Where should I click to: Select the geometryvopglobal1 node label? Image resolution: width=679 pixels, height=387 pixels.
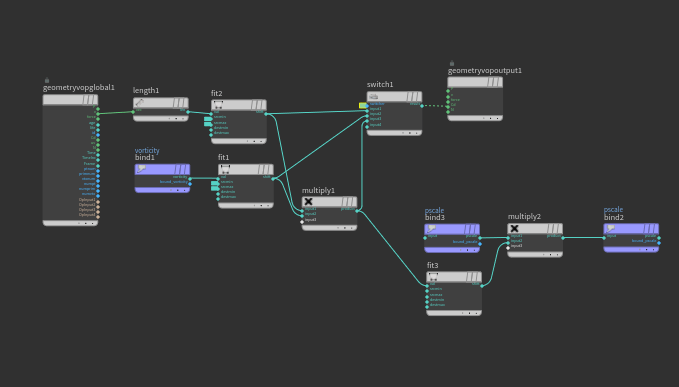coord(79,87)
